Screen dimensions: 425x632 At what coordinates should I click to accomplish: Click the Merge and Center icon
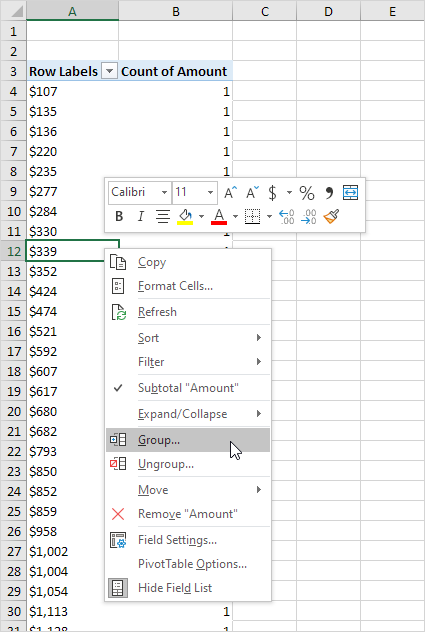coord(350,193)
